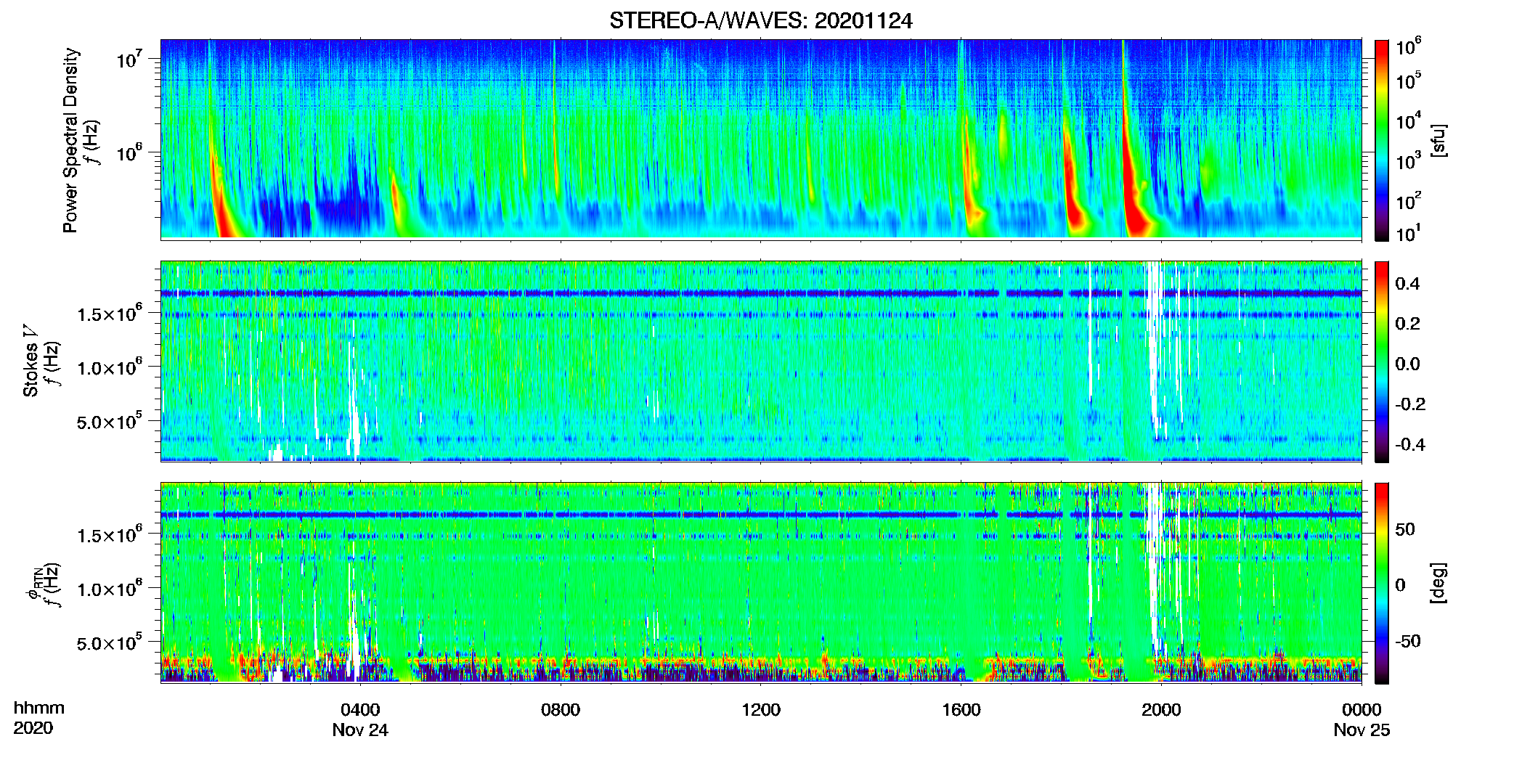Click the 0800 time tick label

tap(561, 710)
